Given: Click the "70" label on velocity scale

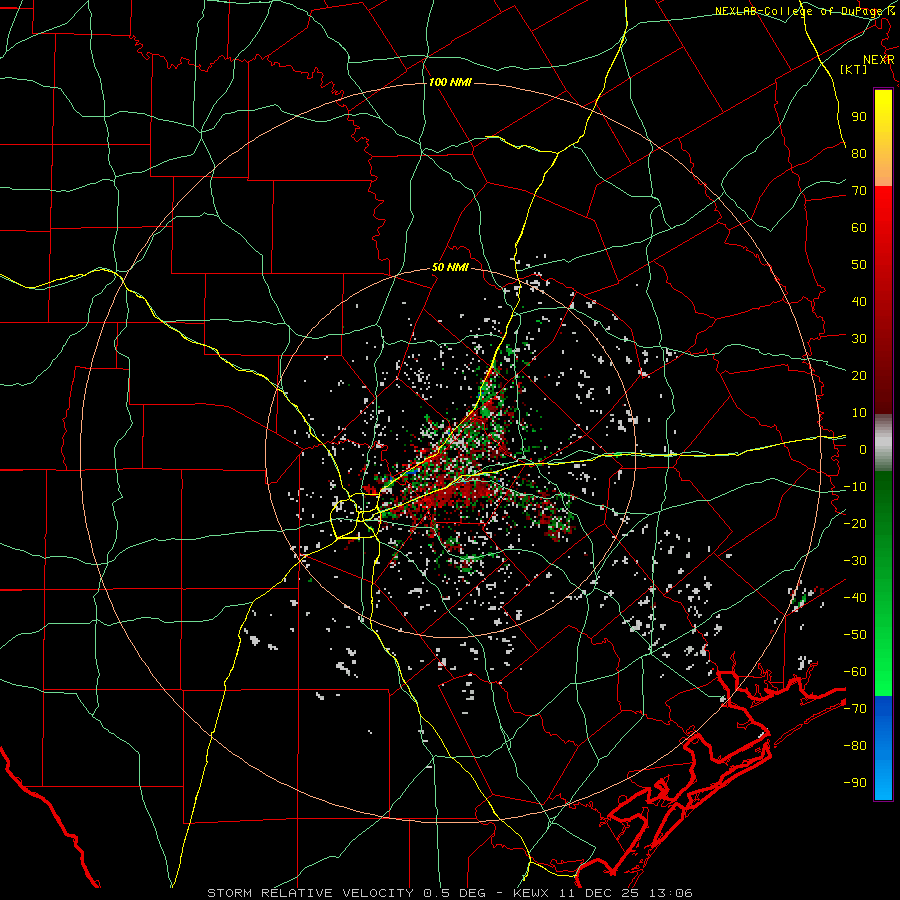Looking at the screenshot, I should pos(859,191).
